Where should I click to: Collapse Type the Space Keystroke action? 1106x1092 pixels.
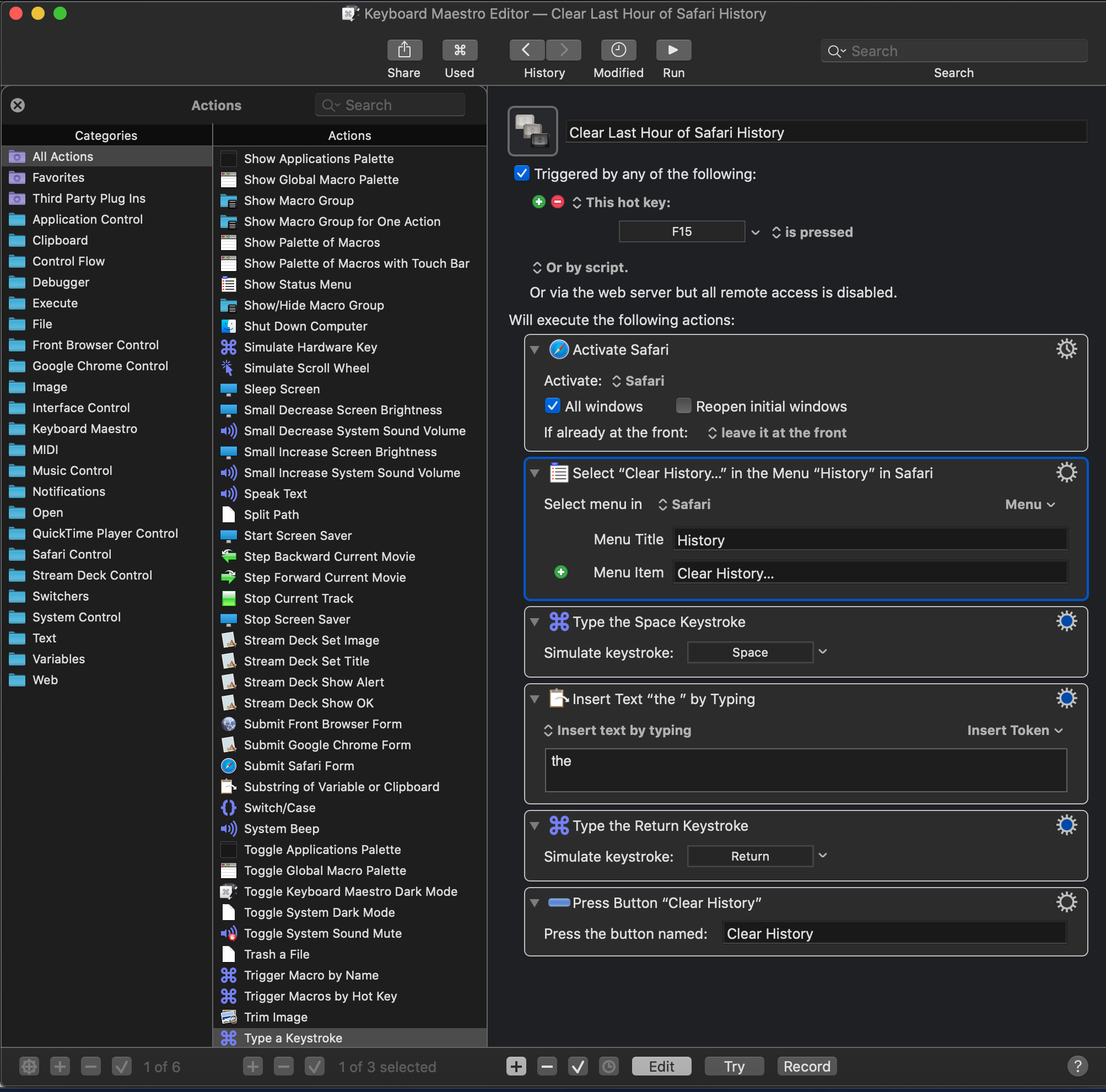pos(535,622)
